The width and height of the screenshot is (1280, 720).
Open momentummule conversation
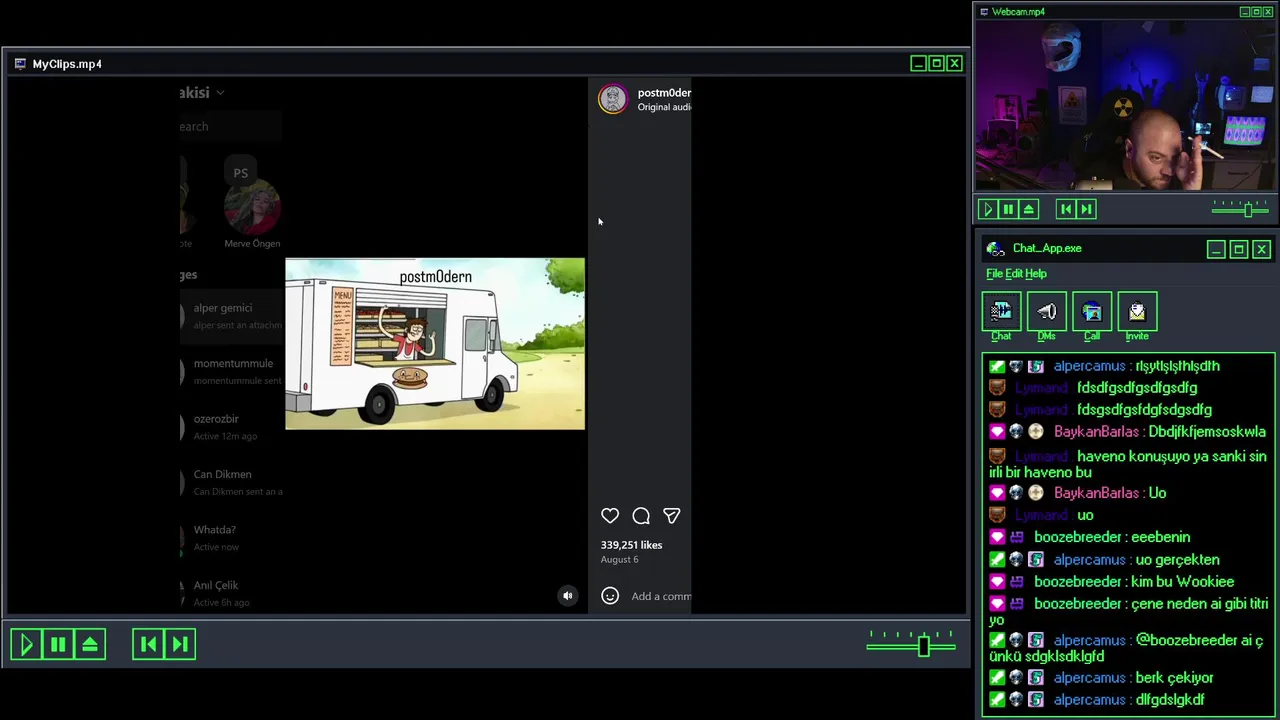pos(232,372)
